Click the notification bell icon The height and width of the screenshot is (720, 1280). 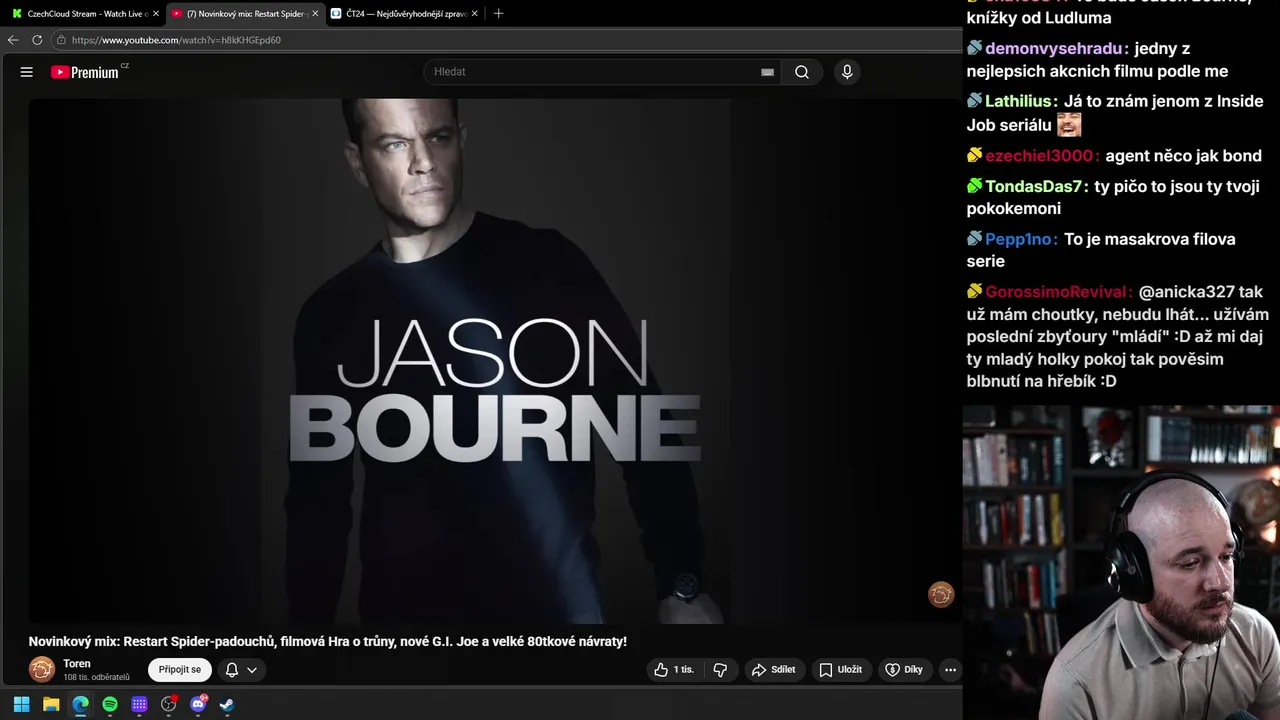(232, 670)
